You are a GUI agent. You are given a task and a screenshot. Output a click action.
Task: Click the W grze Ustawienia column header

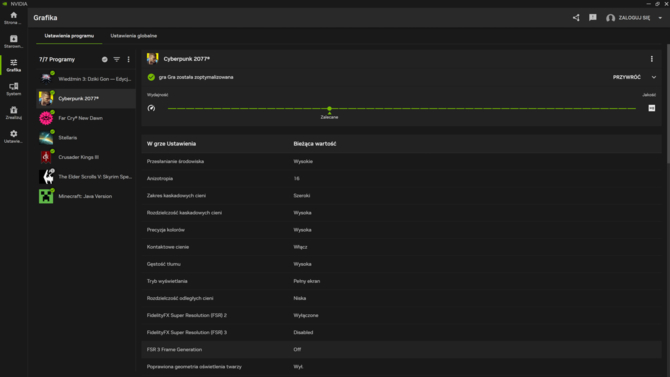(x=171, y=144)
